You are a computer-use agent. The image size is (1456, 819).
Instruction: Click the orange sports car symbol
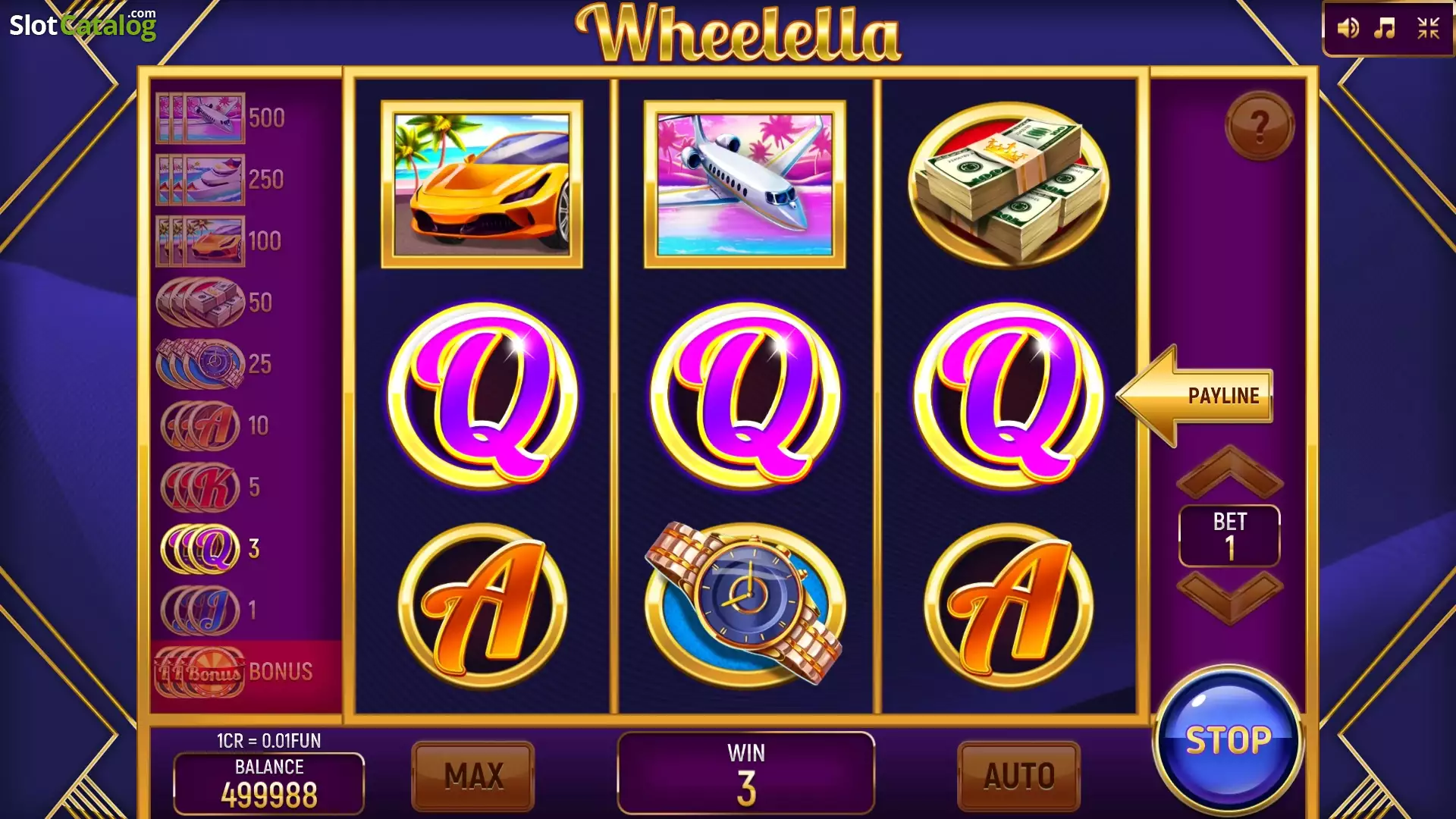[482, 184]
